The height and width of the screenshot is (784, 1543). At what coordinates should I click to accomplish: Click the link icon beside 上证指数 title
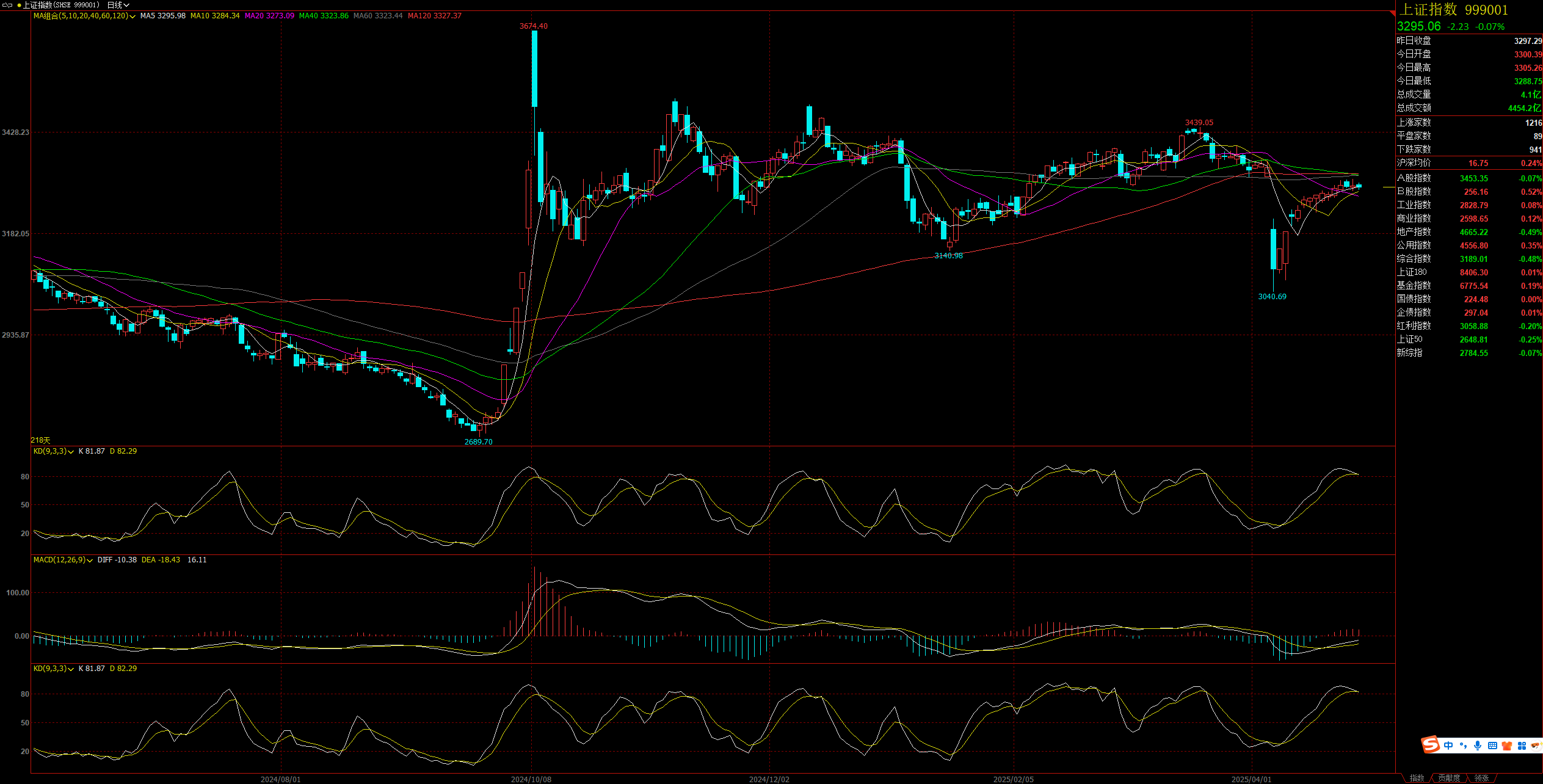(x=7, y=5)
